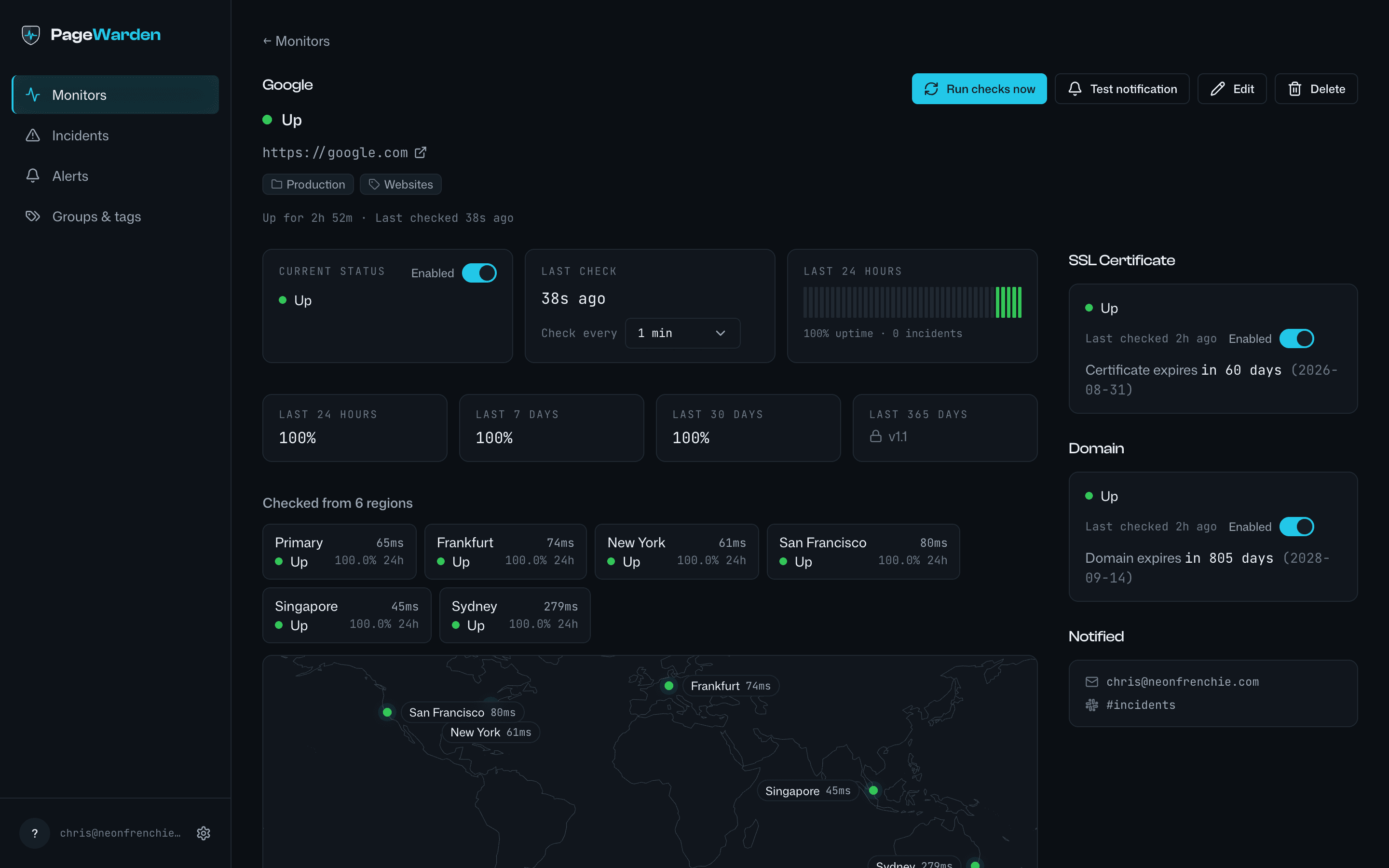The height and width of the screenshot is (868, 1389).
Task: Click the Last 24 Hours 100% card
Action: (354, 428)
